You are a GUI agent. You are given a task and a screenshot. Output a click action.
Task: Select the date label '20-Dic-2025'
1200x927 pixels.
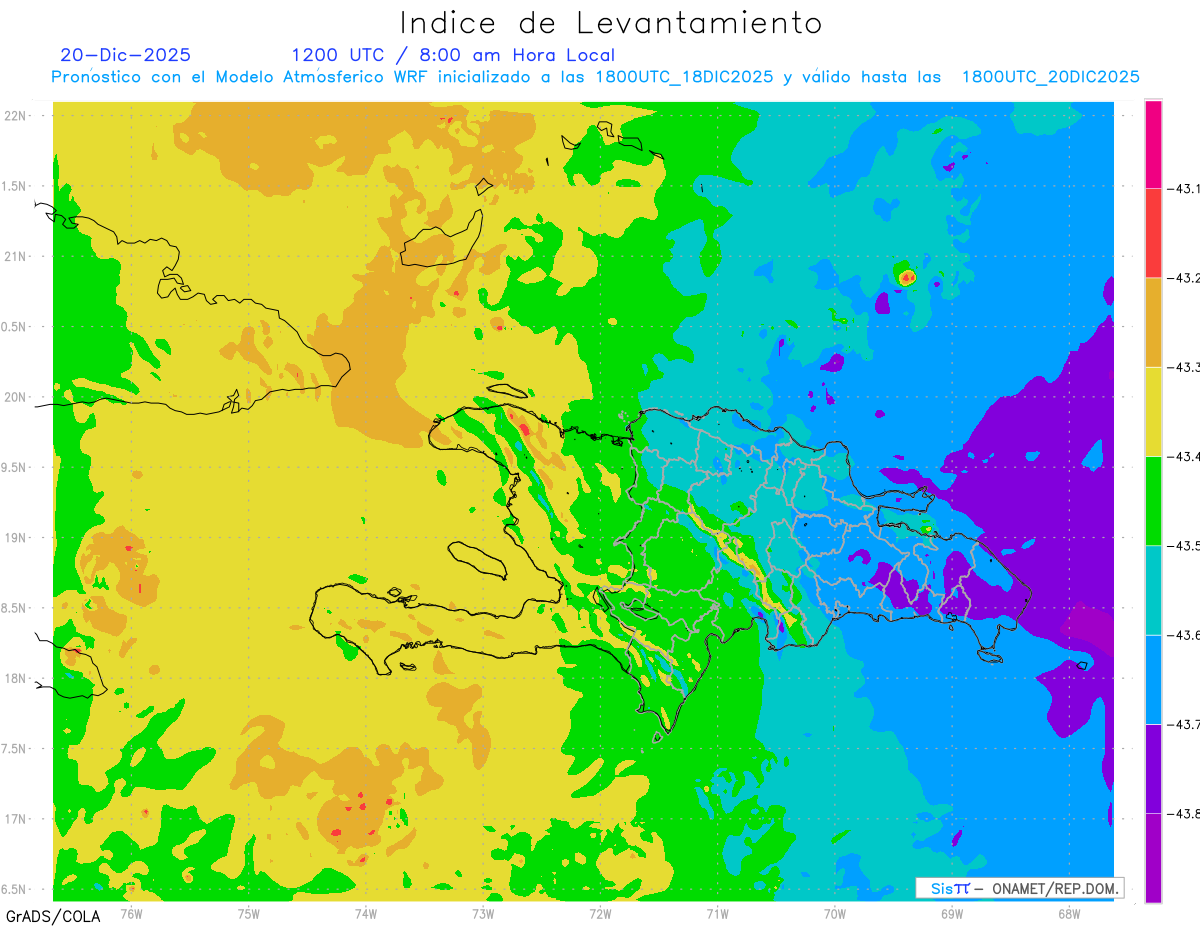click(x=125, y=55)
